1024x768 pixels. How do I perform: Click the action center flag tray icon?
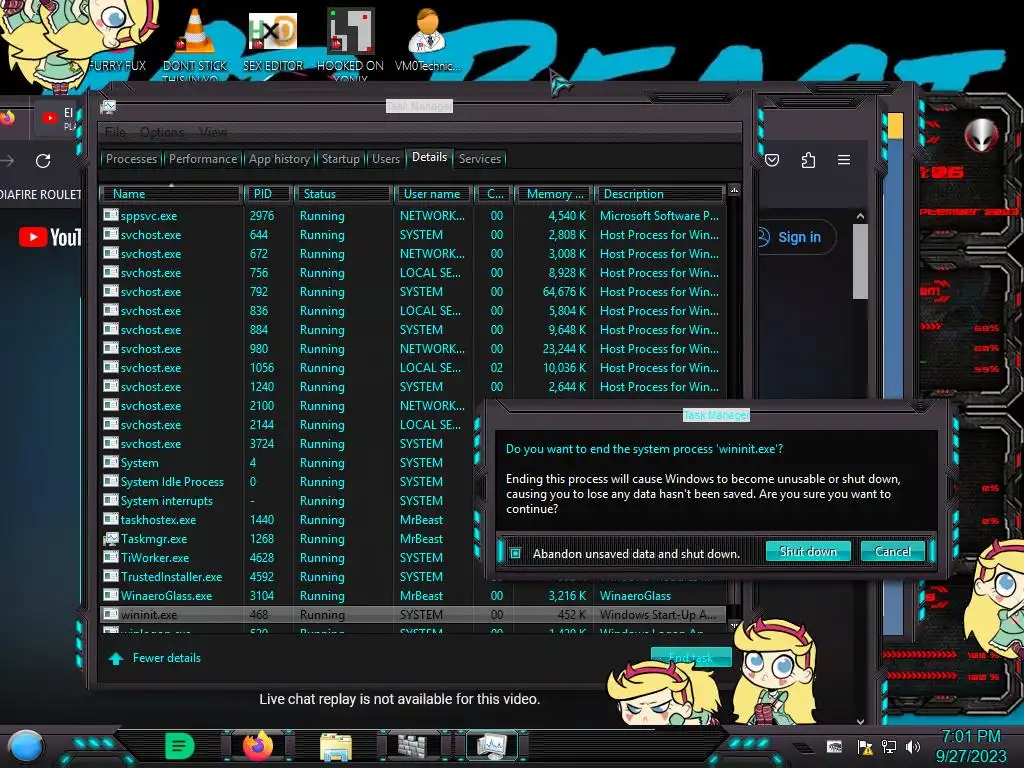click(x=865, y=746)
